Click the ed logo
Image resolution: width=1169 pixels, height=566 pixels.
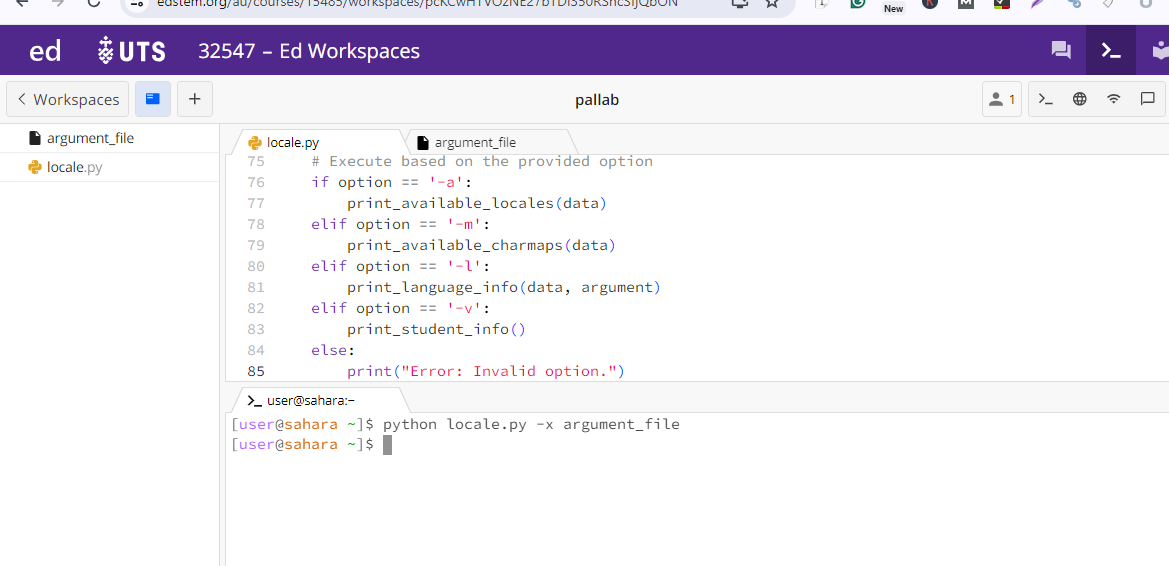click(45, 51)
